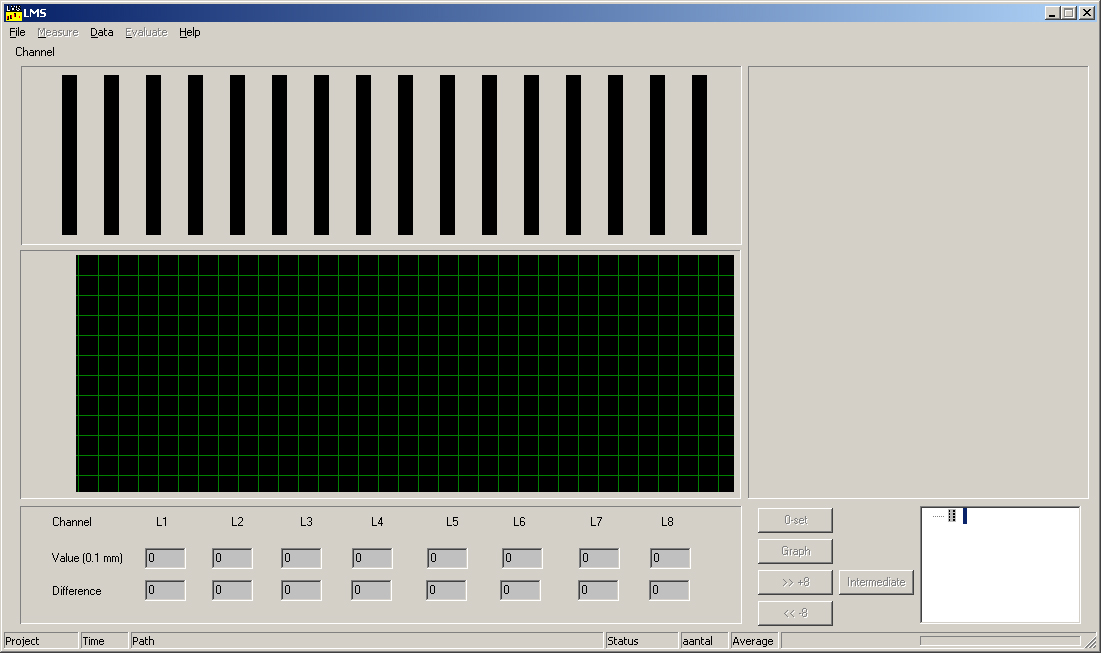This screenshot has width=1101, height=653.
Task: Click the Evaluate menu item
Action: [146, 32]
